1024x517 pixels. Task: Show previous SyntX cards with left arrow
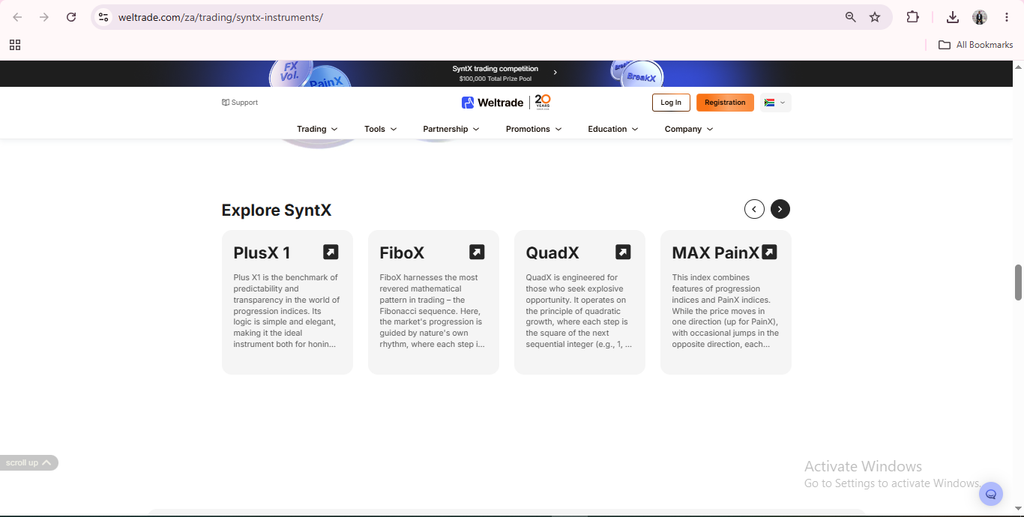coord(754,209)
